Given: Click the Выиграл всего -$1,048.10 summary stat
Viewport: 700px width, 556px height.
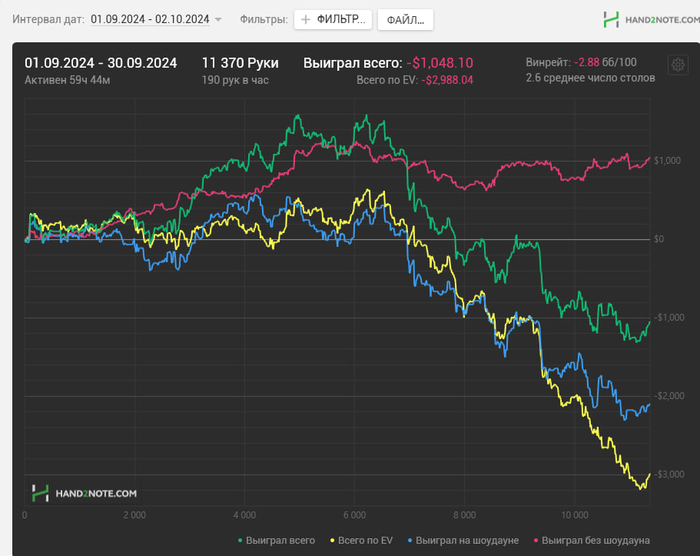Looking at the screenshot, I should pyautogui.click(x=388, y=63).
